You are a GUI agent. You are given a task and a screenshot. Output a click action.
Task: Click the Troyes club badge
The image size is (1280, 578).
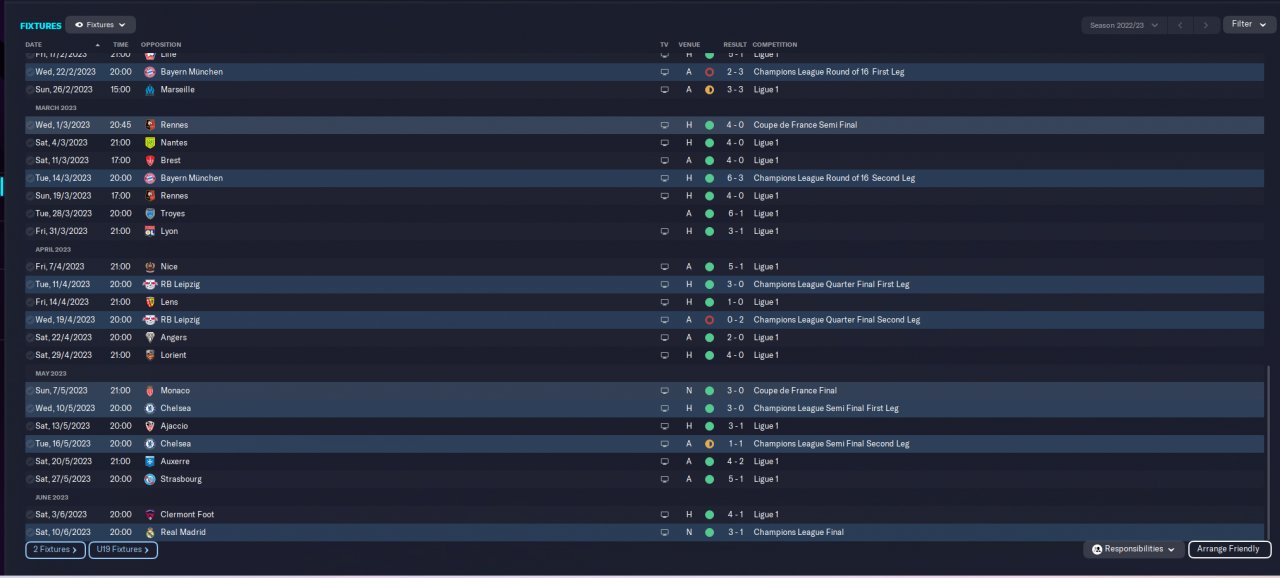[x=150, y=213]
